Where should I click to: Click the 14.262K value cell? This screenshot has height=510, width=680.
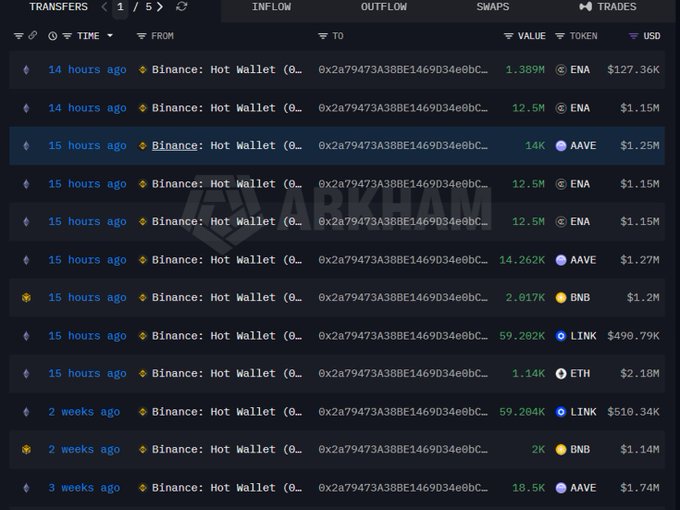click(522, 260)
